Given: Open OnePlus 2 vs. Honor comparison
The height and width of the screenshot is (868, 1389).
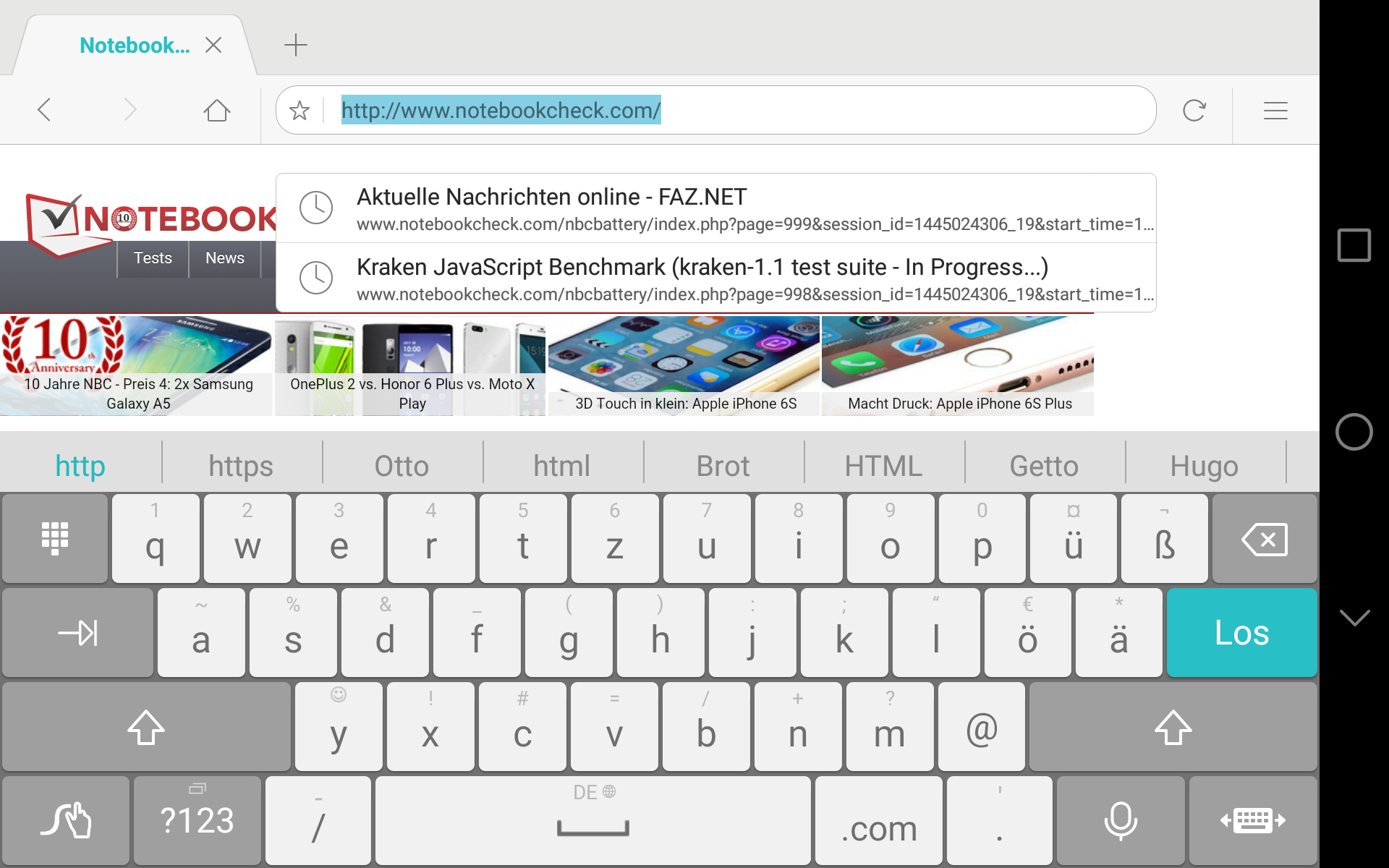Looking at the screenshot, I should pyautogui.click(x=410, y=365).
